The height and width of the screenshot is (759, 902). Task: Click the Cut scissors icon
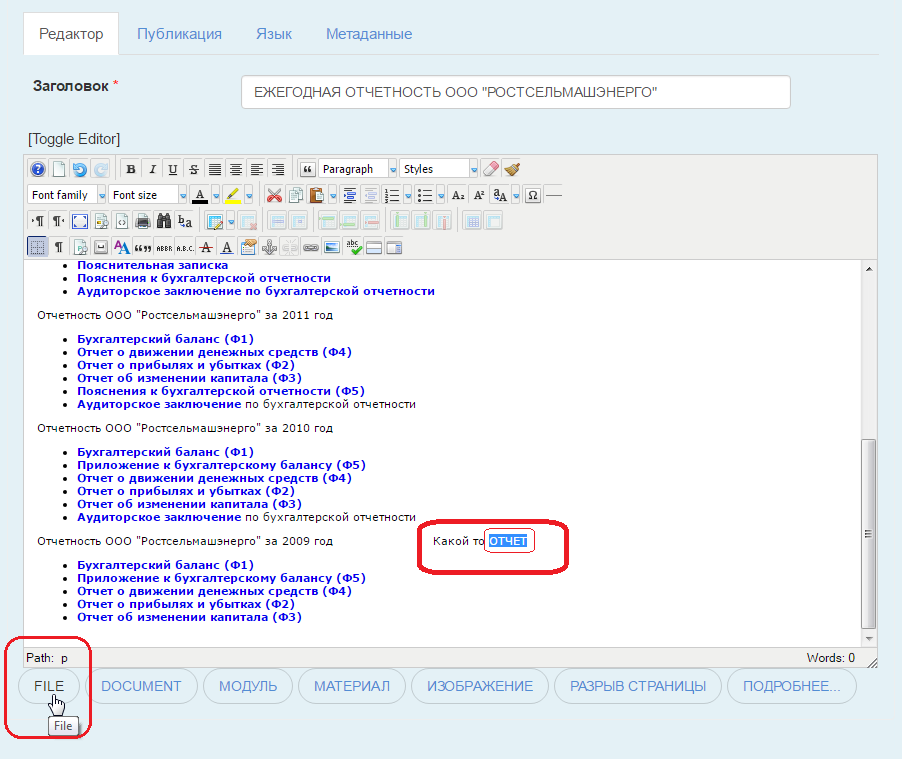274,196
